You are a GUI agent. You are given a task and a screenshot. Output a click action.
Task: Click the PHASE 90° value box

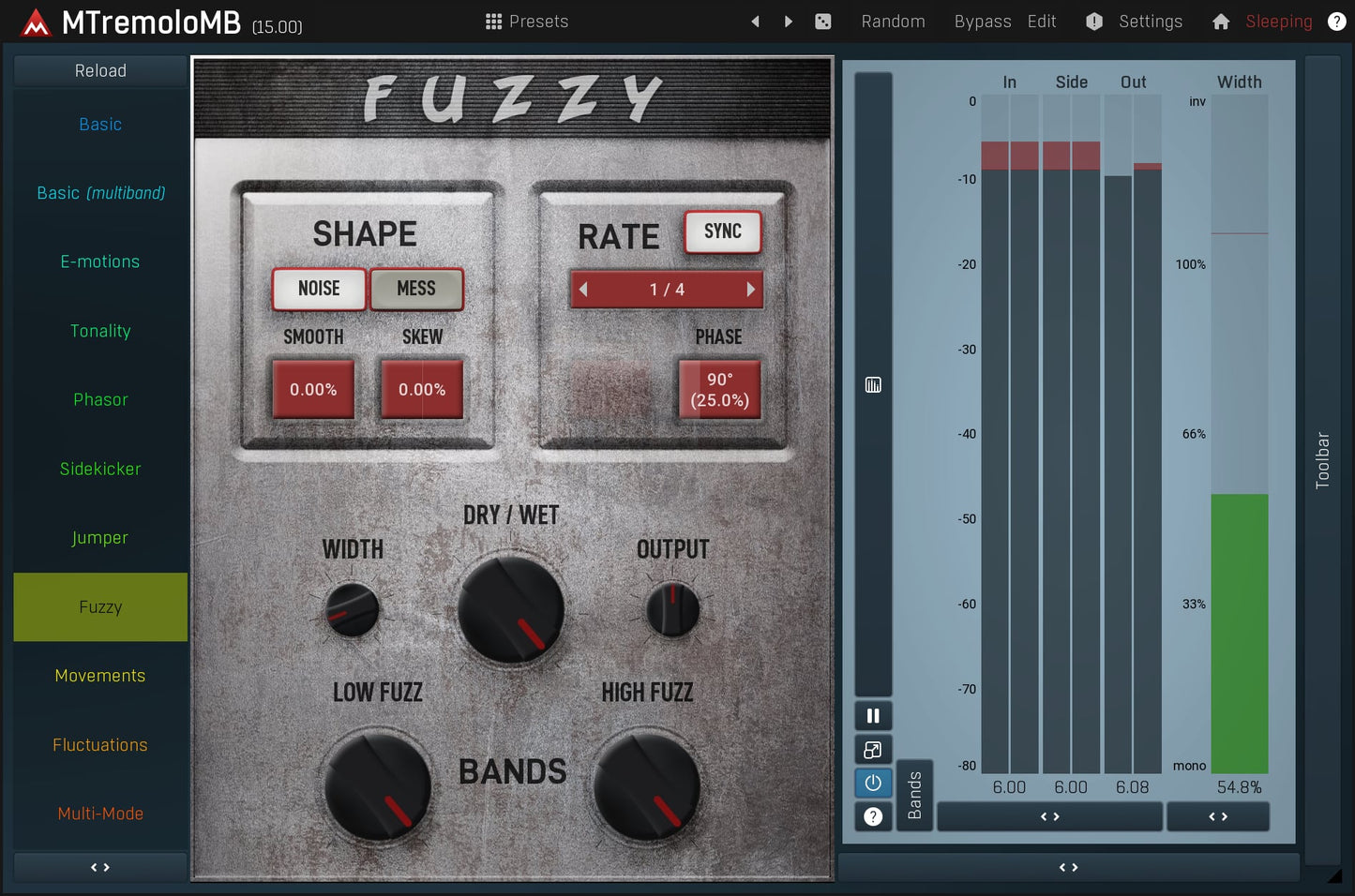pyautogui.click(x=719, y=389)
